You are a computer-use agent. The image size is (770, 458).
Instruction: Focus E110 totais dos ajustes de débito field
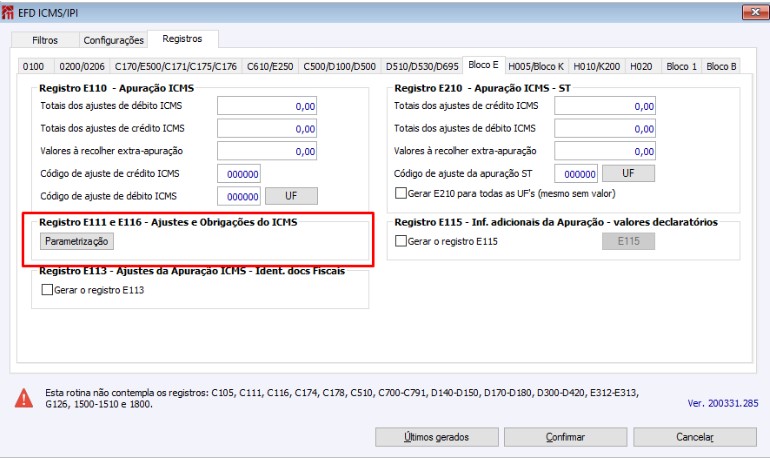(267, 106)
